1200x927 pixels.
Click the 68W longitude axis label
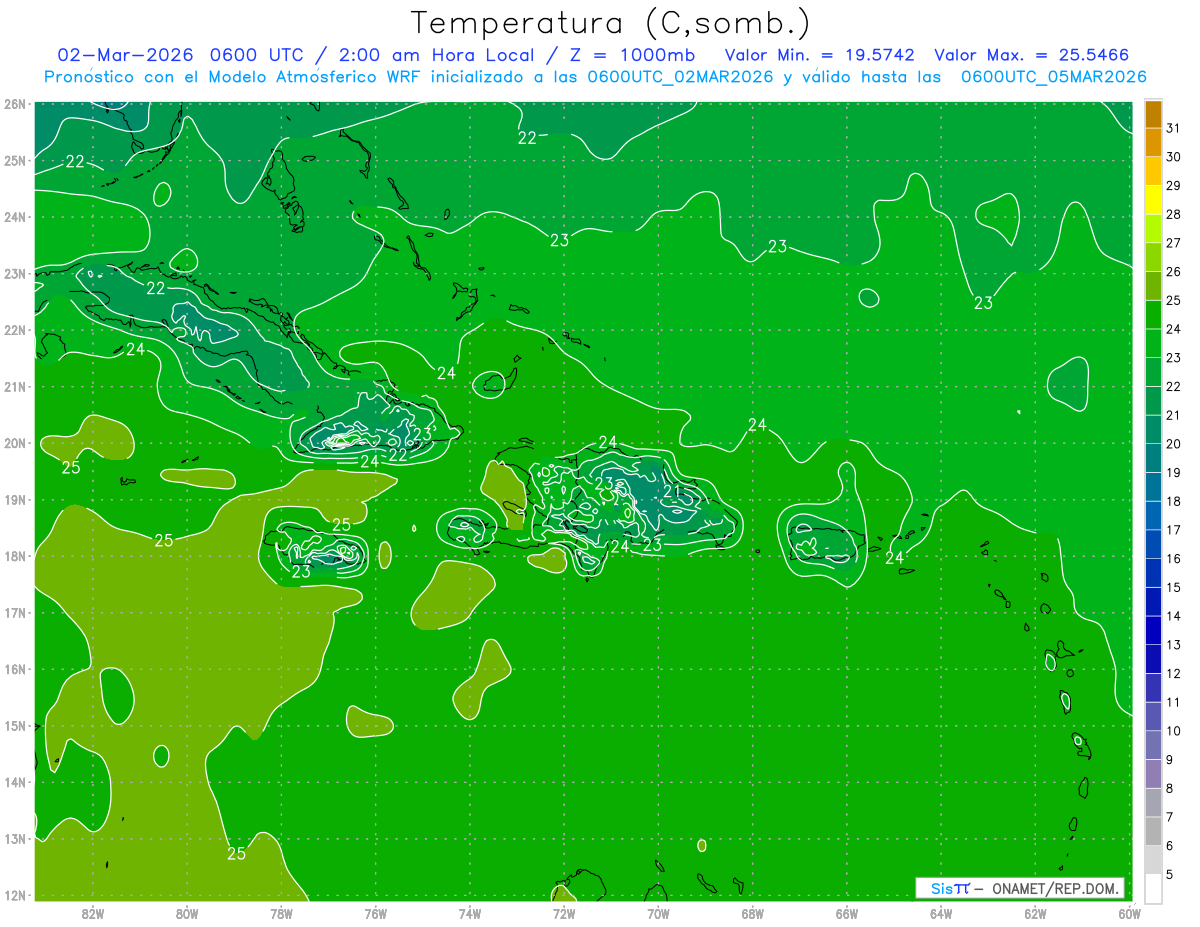753,913
